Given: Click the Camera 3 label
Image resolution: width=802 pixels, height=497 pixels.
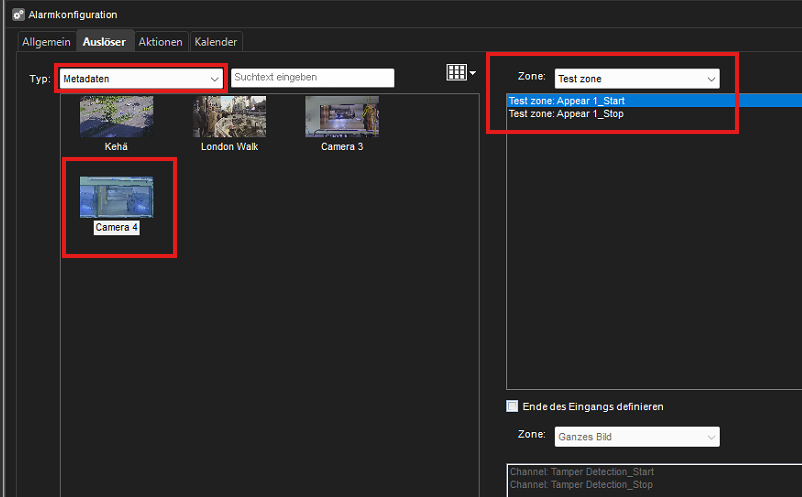Looking at the screenshot, I should (342, 147).
